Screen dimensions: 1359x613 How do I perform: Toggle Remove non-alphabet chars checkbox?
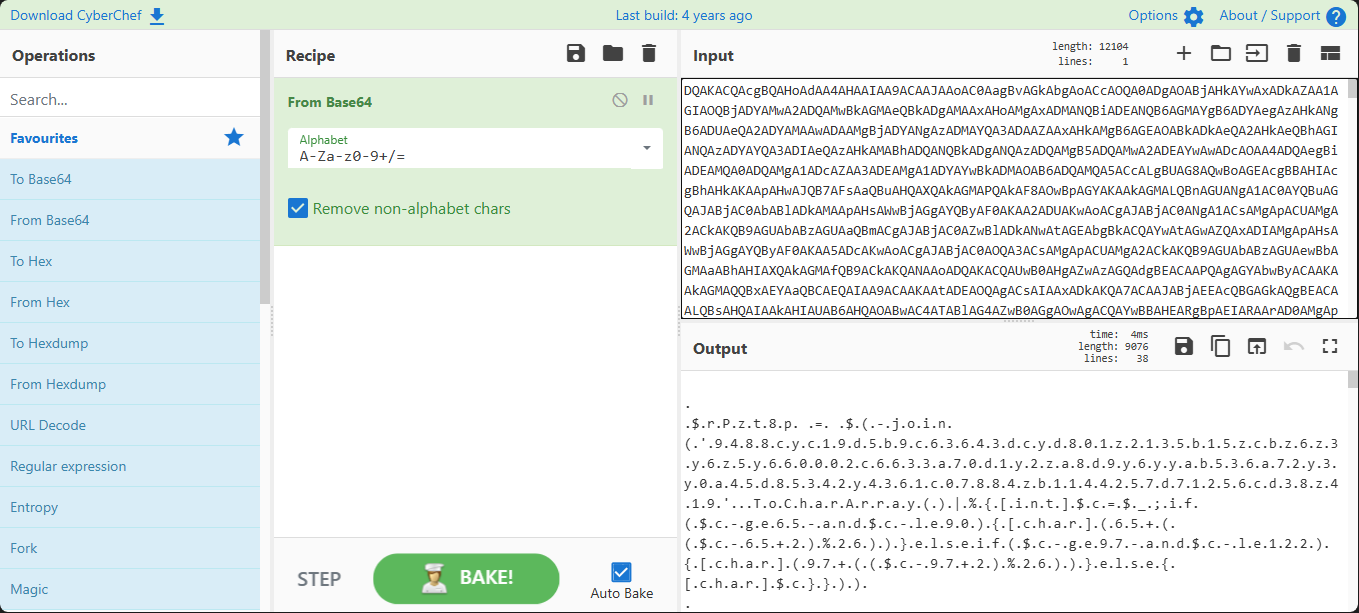click(298, 208)
